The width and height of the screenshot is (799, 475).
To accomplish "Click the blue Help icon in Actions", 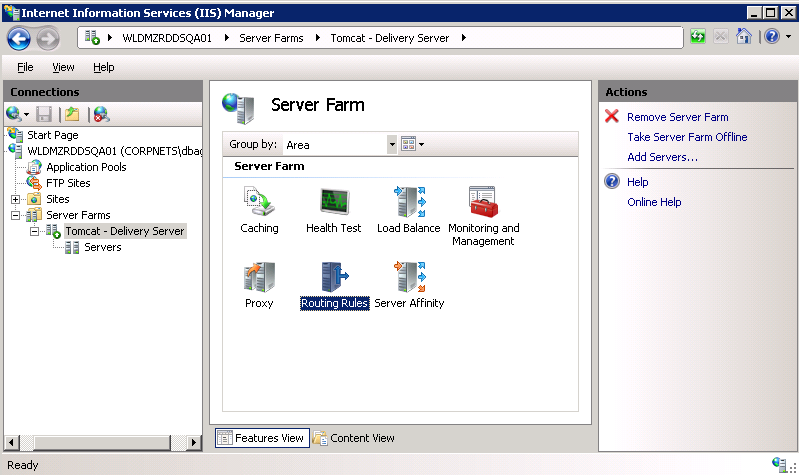I will click(611, 181).
